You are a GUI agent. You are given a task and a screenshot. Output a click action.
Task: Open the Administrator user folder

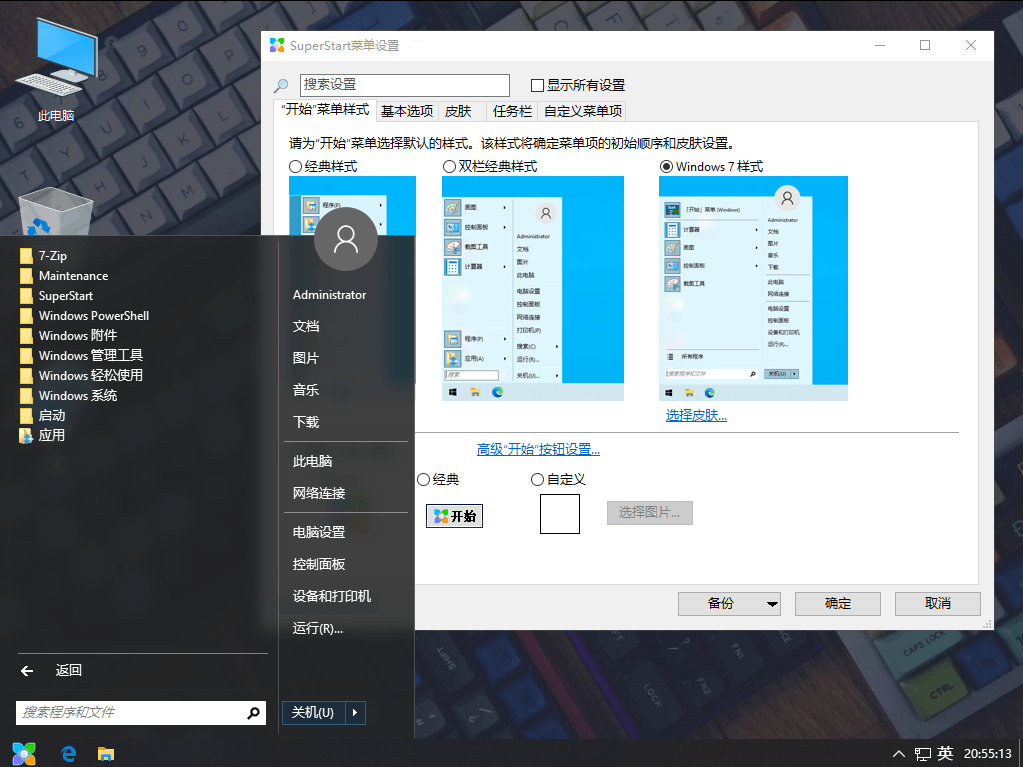click(329, 295)
